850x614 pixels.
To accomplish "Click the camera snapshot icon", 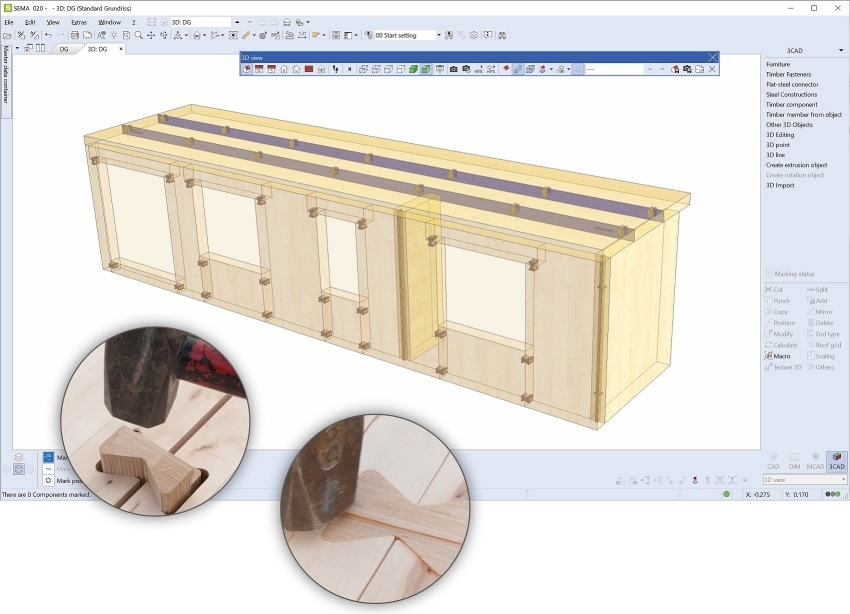I will [453, 69].
